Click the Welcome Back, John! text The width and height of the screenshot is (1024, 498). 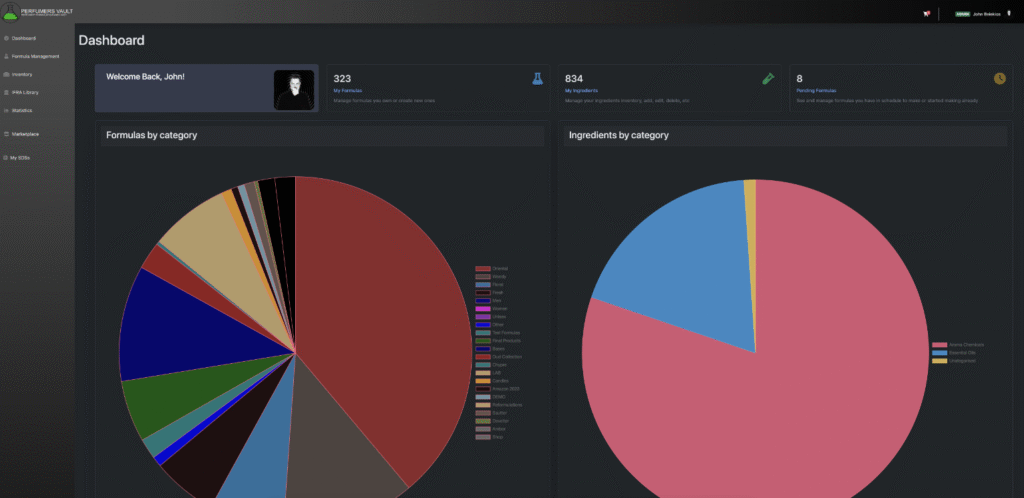(145, 77)
